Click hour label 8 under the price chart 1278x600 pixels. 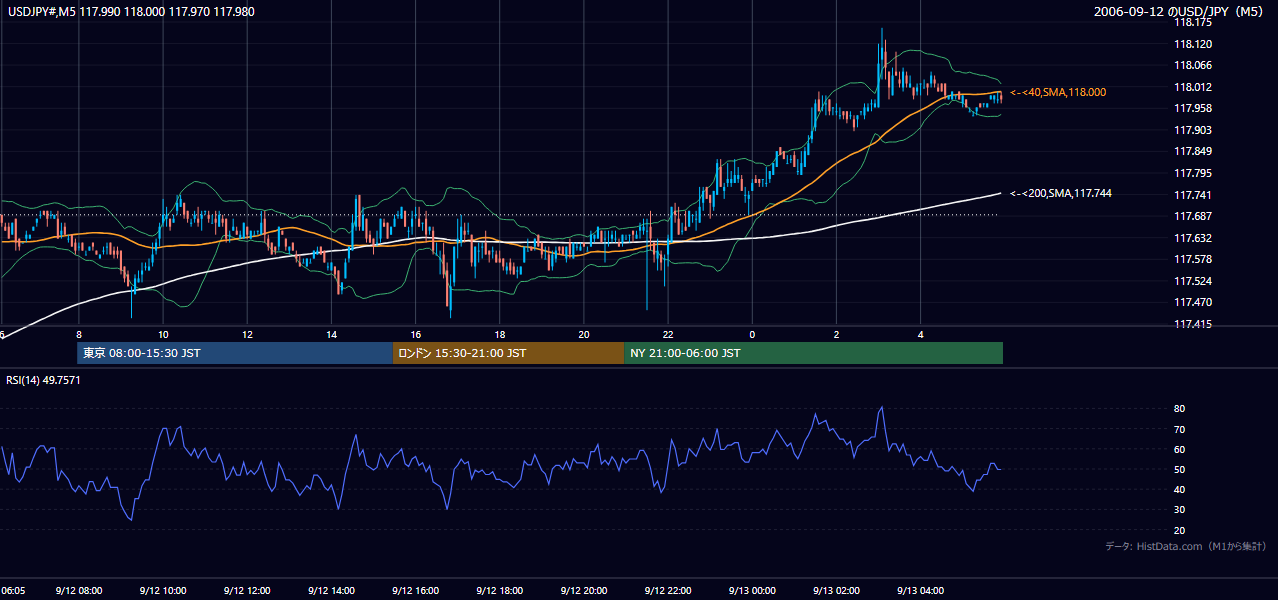[x=78, y=335]
